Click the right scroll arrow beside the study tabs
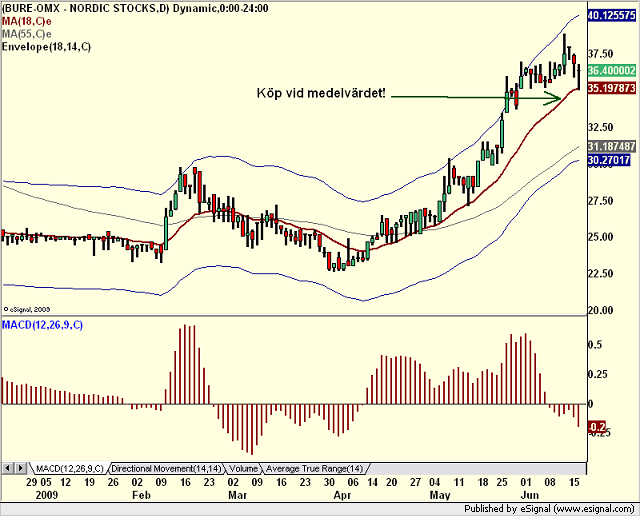 tap(21, 468)
